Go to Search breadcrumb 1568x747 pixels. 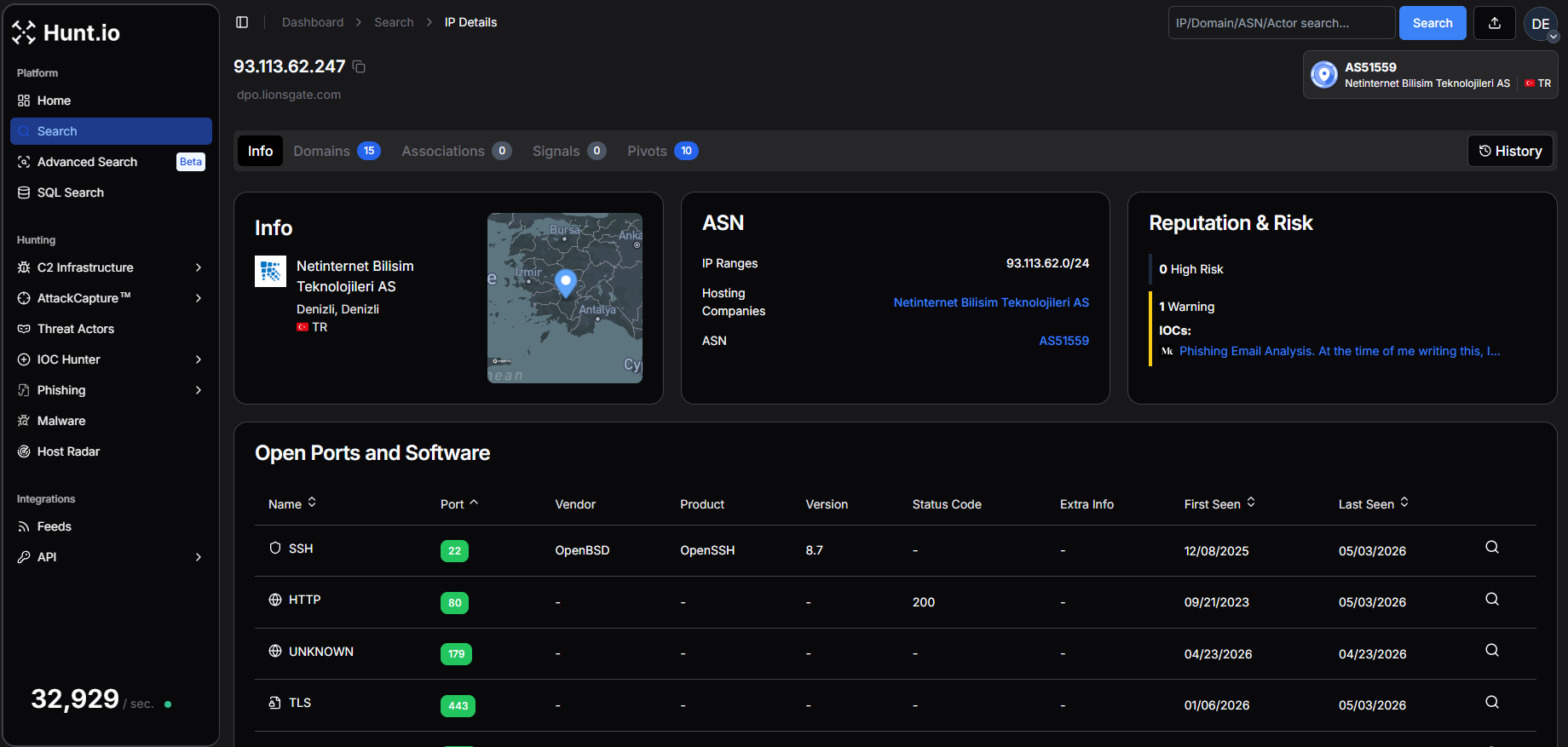pyautogui.click(x=394, y=22)
